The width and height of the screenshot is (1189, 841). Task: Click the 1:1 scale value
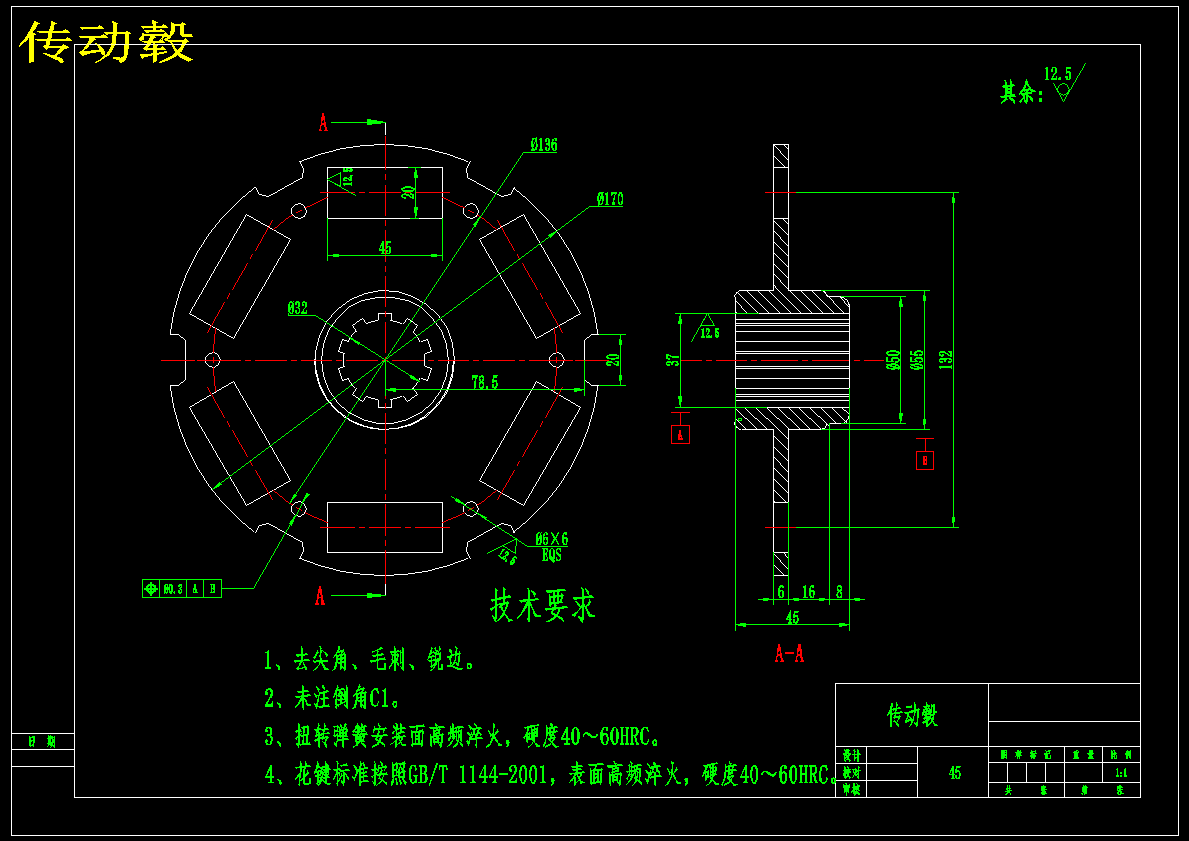point(1121,774)
